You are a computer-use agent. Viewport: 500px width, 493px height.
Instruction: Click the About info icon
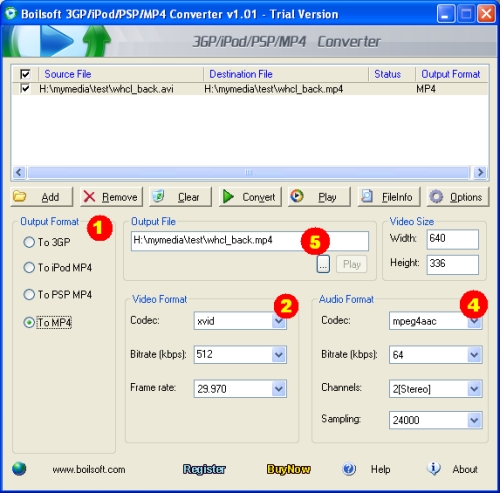tap(434, 469)
